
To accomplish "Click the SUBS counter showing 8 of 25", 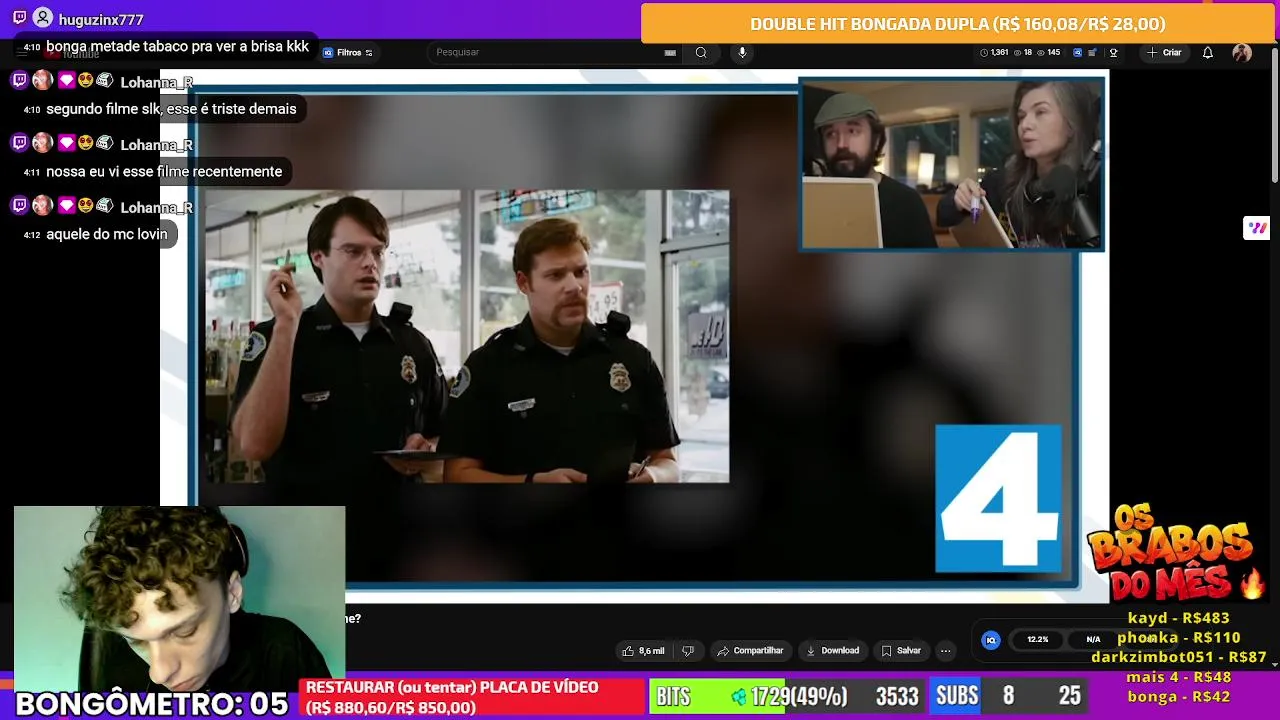I will tap(1010, 697).
